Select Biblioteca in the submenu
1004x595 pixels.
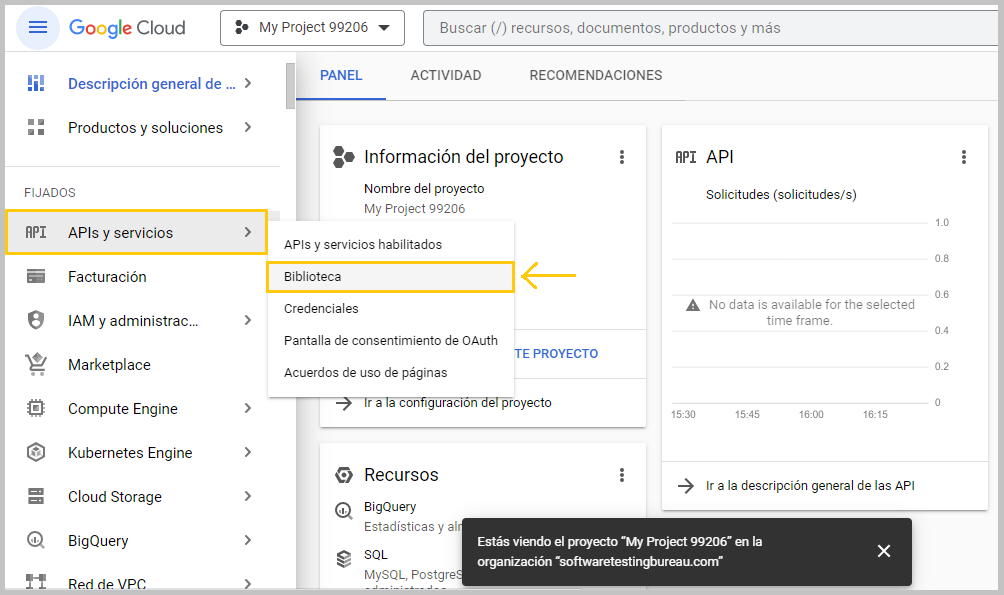pos(391,277)
